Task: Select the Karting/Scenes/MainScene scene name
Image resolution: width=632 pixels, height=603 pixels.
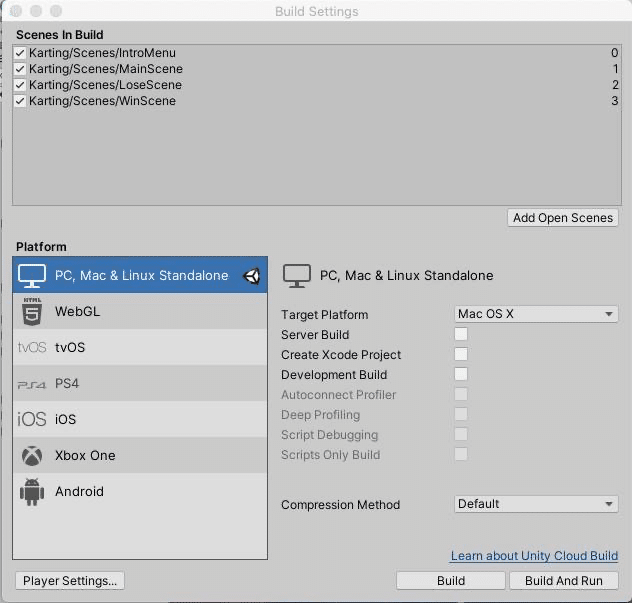Action: coord(106,69)
